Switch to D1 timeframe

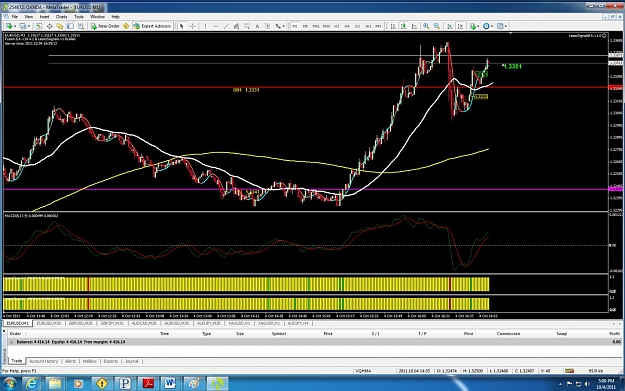tap(358, 26)
